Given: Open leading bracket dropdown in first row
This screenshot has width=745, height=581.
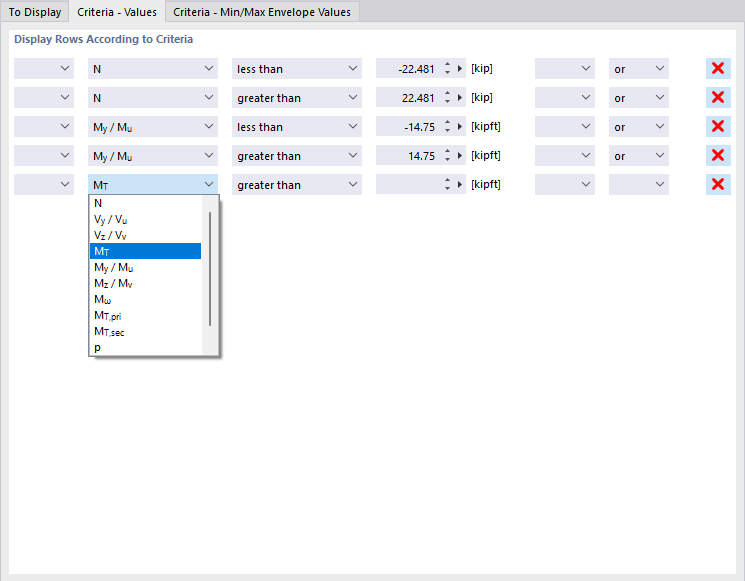Looking at the screenshot, I should tap(44, 68).
